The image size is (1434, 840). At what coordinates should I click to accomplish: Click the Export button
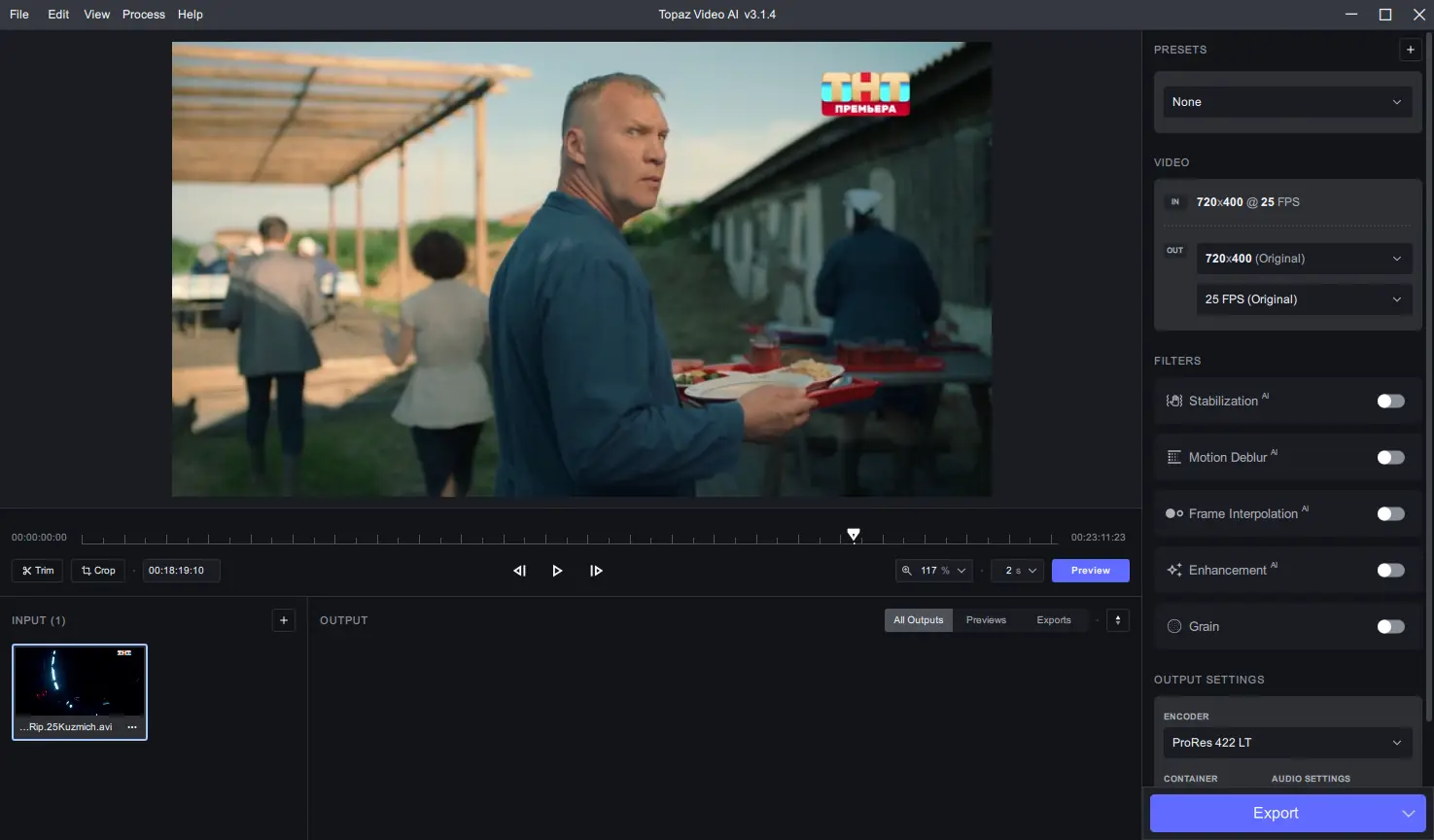click(x=1275, y=813)
